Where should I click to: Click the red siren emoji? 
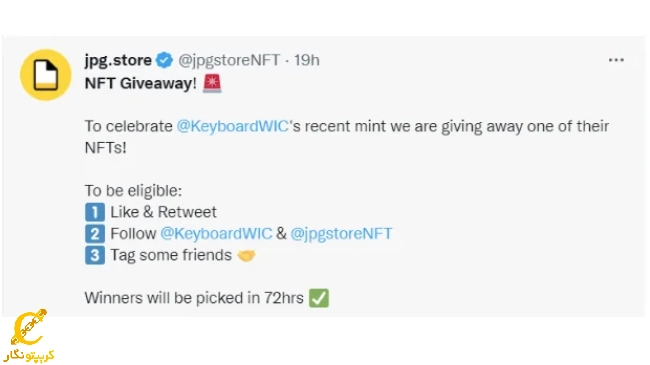click(x=212, y=83)
